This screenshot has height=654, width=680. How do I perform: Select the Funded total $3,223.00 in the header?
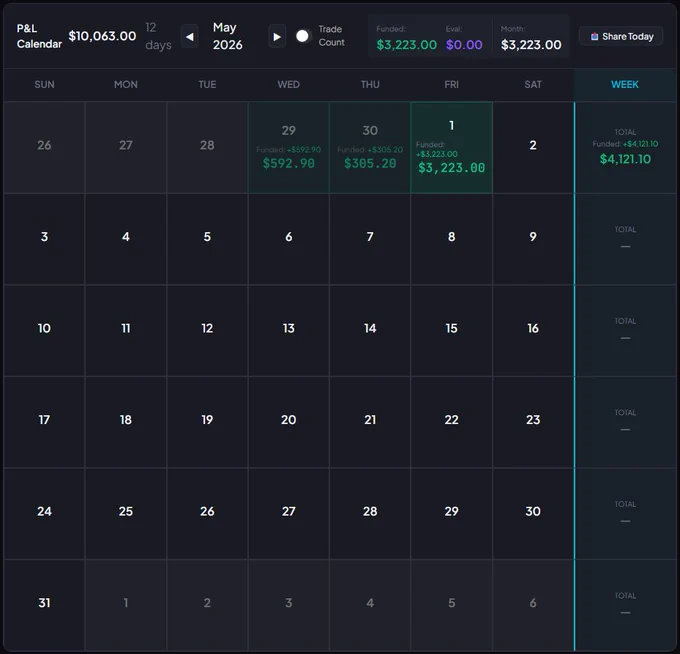pyautogui.click(x=406, y=45)
